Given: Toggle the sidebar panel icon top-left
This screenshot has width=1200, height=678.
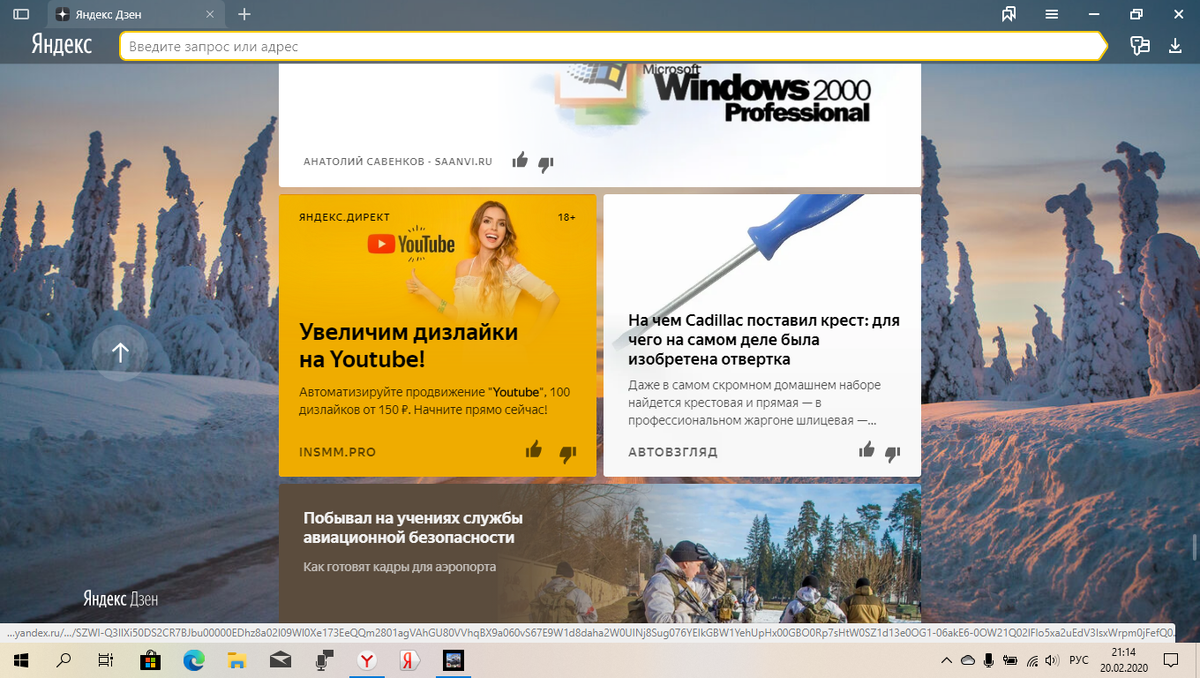Looking at the screenshot, I should coord(20,14).
